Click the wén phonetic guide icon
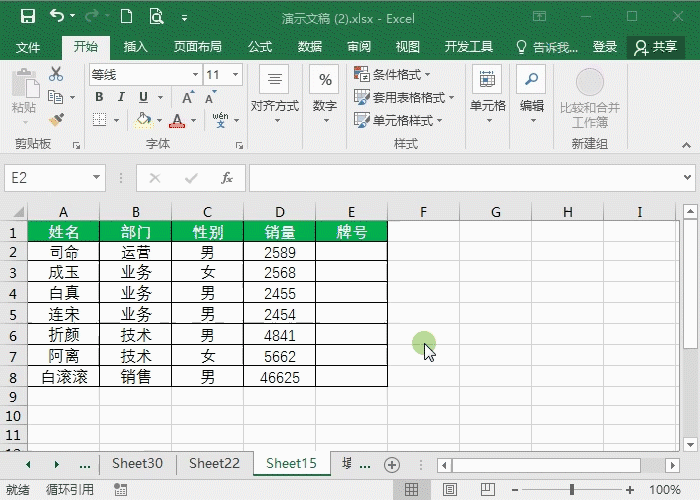Viewport: 700px width, 500px height. 221,120
